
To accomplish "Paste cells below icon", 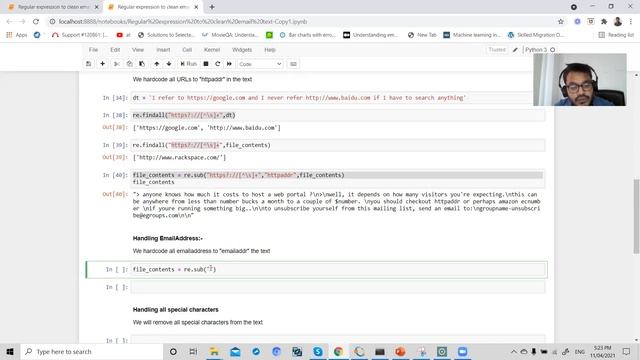I will coord(142,64).
